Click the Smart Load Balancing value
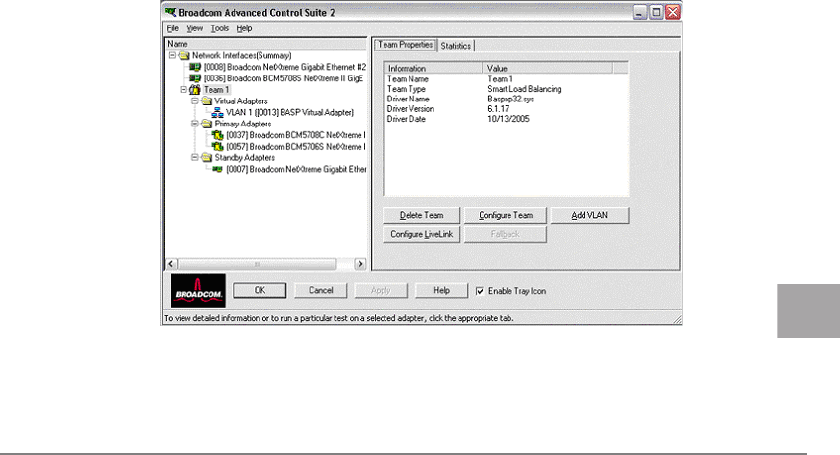 pyautogui.click(x=524, y=89)
